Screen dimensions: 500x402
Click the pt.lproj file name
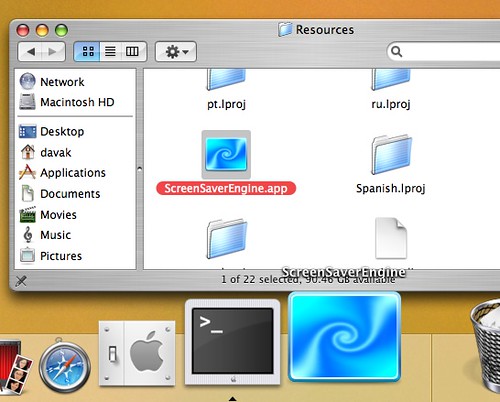tap(226, 104)
